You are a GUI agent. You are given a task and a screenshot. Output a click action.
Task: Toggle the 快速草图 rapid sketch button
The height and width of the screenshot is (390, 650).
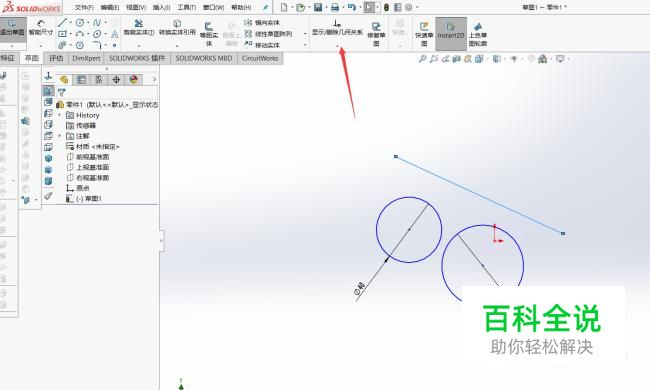(424, 34)
